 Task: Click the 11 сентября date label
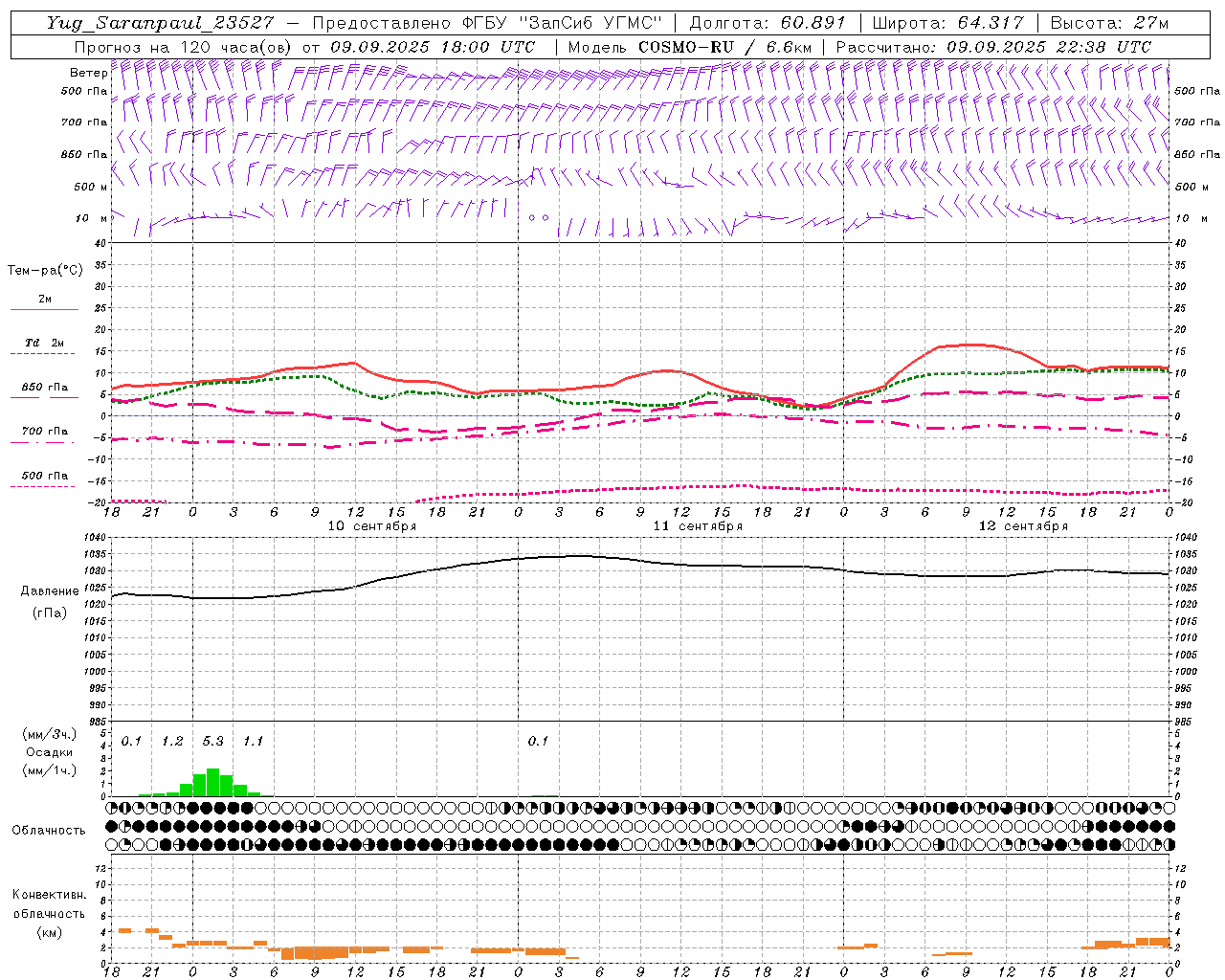(x=698, y=526)
